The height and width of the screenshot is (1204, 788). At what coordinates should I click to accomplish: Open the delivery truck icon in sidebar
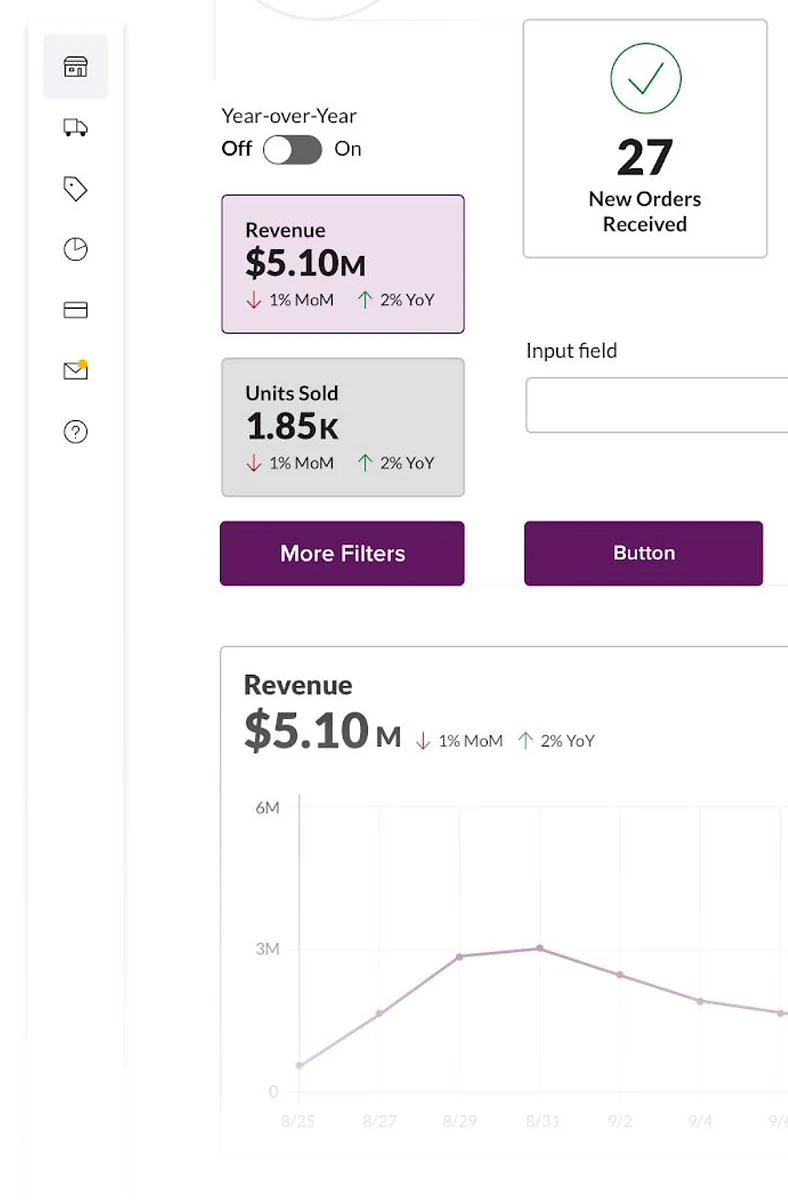pos(76,127)
